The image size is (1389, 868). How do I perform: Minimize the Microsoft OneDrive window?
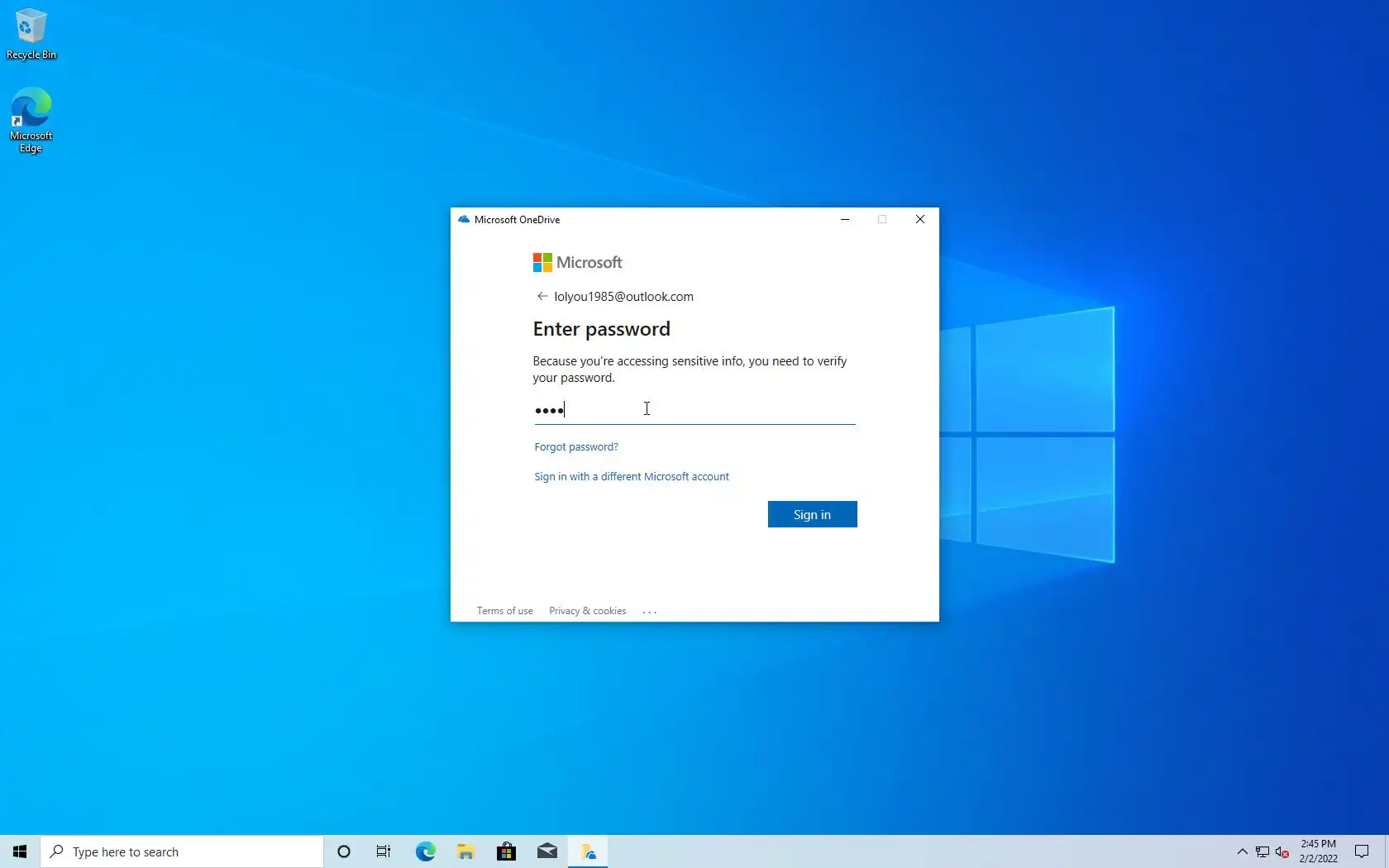click(x=845, y=219)
